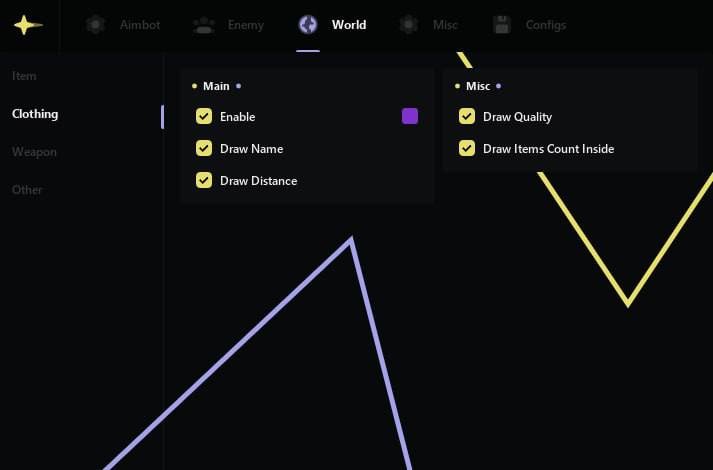This screenshot has height=470, width=713.
Task: Toggle Draw Items Count Inside checkbox
Action: [466, 149]
